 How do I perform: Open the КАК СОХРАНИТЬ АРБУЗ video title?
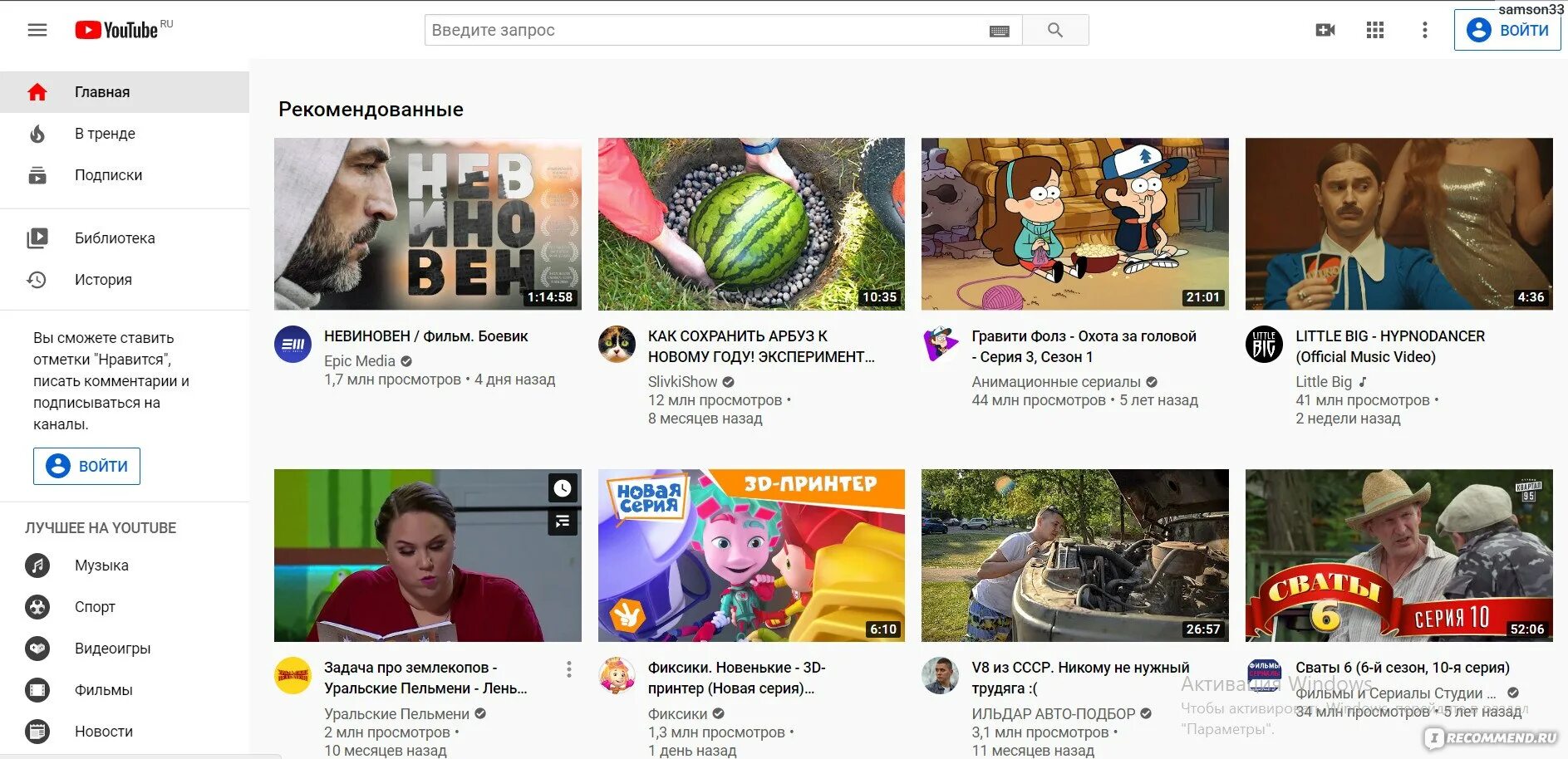761,346
